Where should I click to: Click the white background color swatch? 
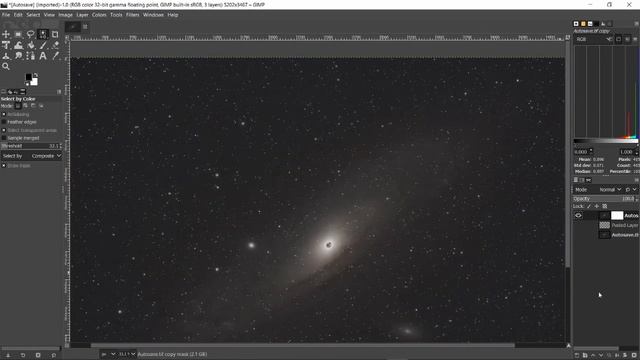click(35, 82)
